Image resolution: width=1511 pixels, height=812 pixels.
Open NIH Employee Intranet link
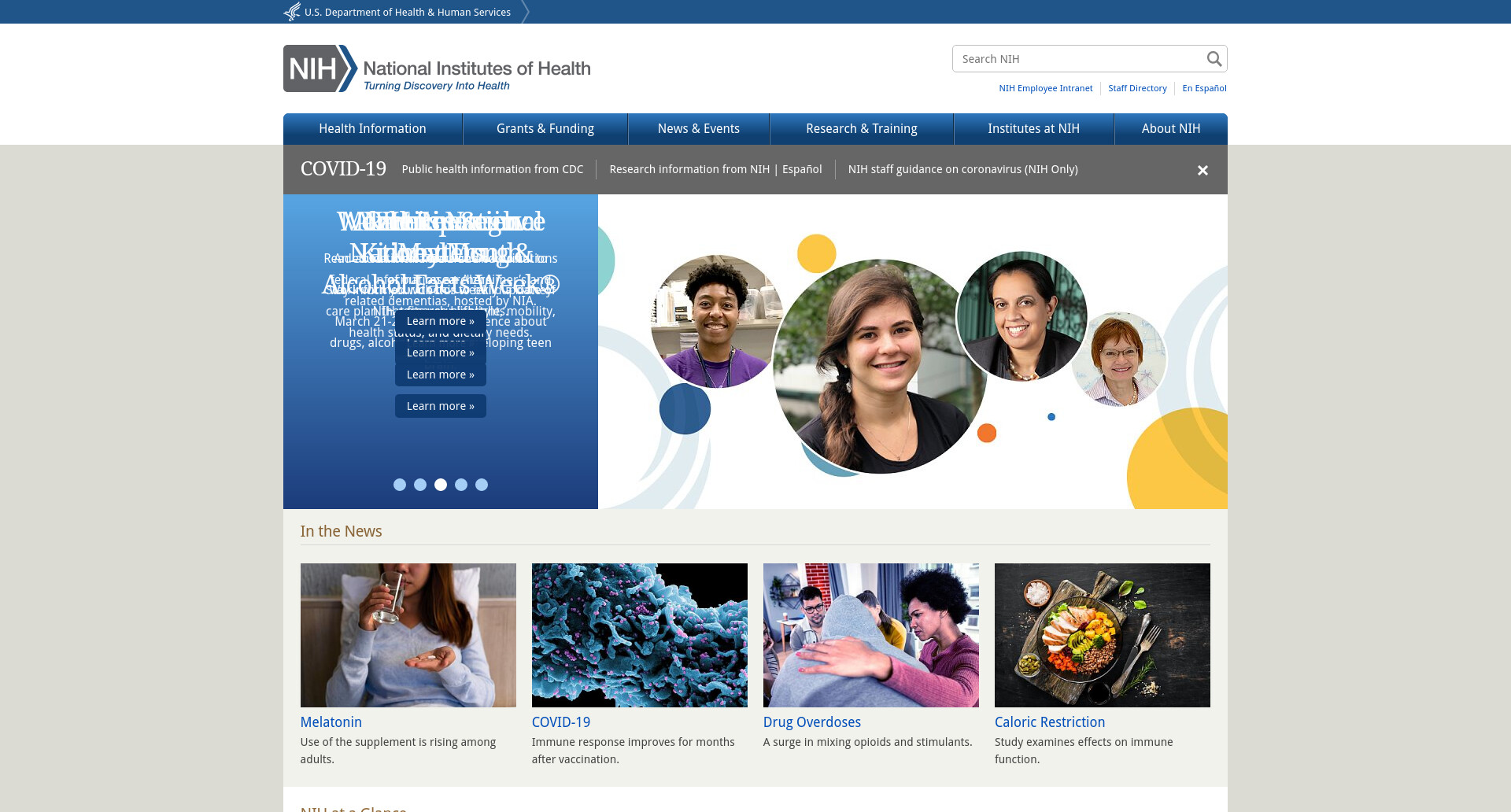coord(1046,88)
